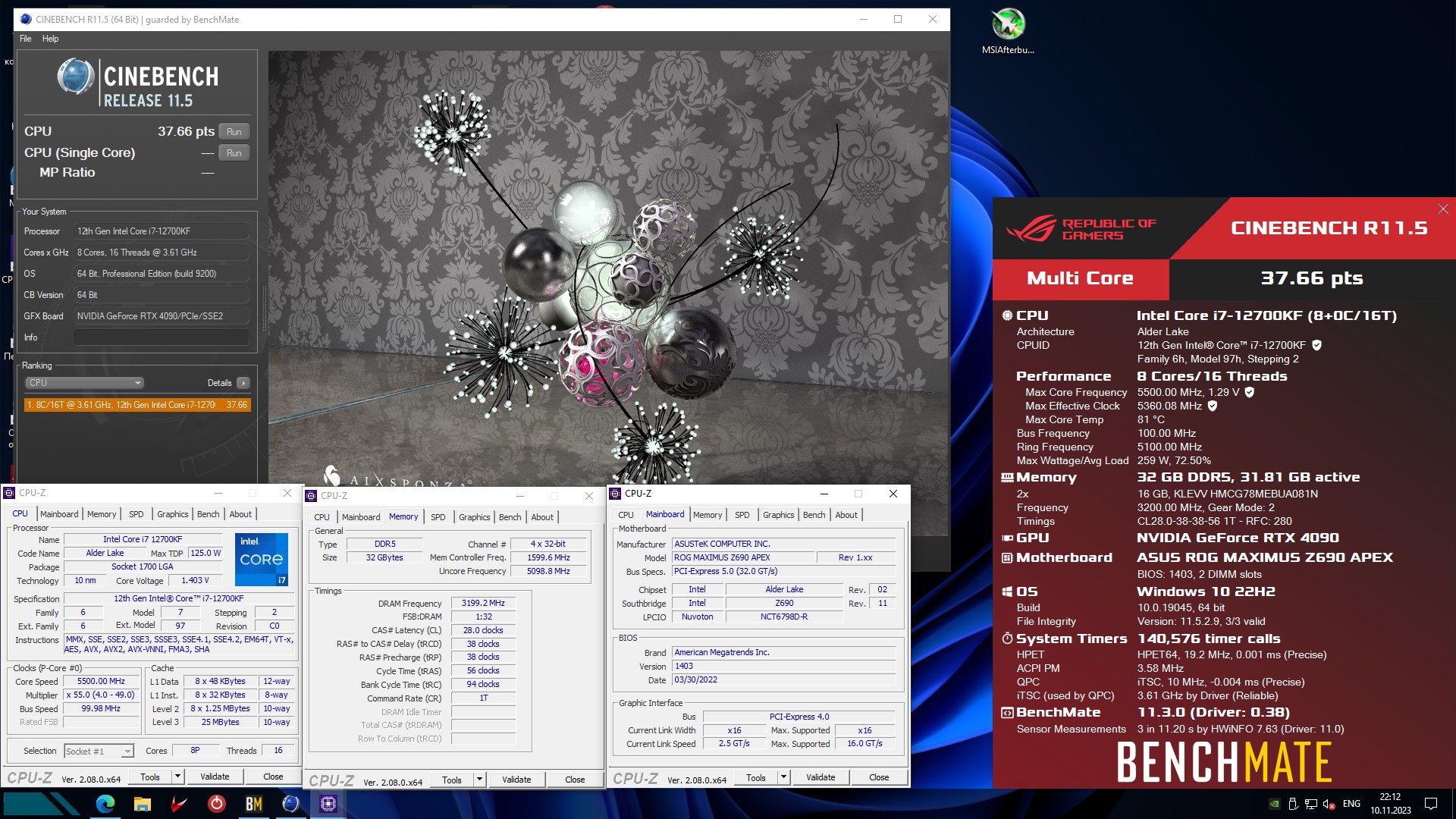
Task: Expand Tools arrow in the left CPU-Z window
Action: [177, 777]
